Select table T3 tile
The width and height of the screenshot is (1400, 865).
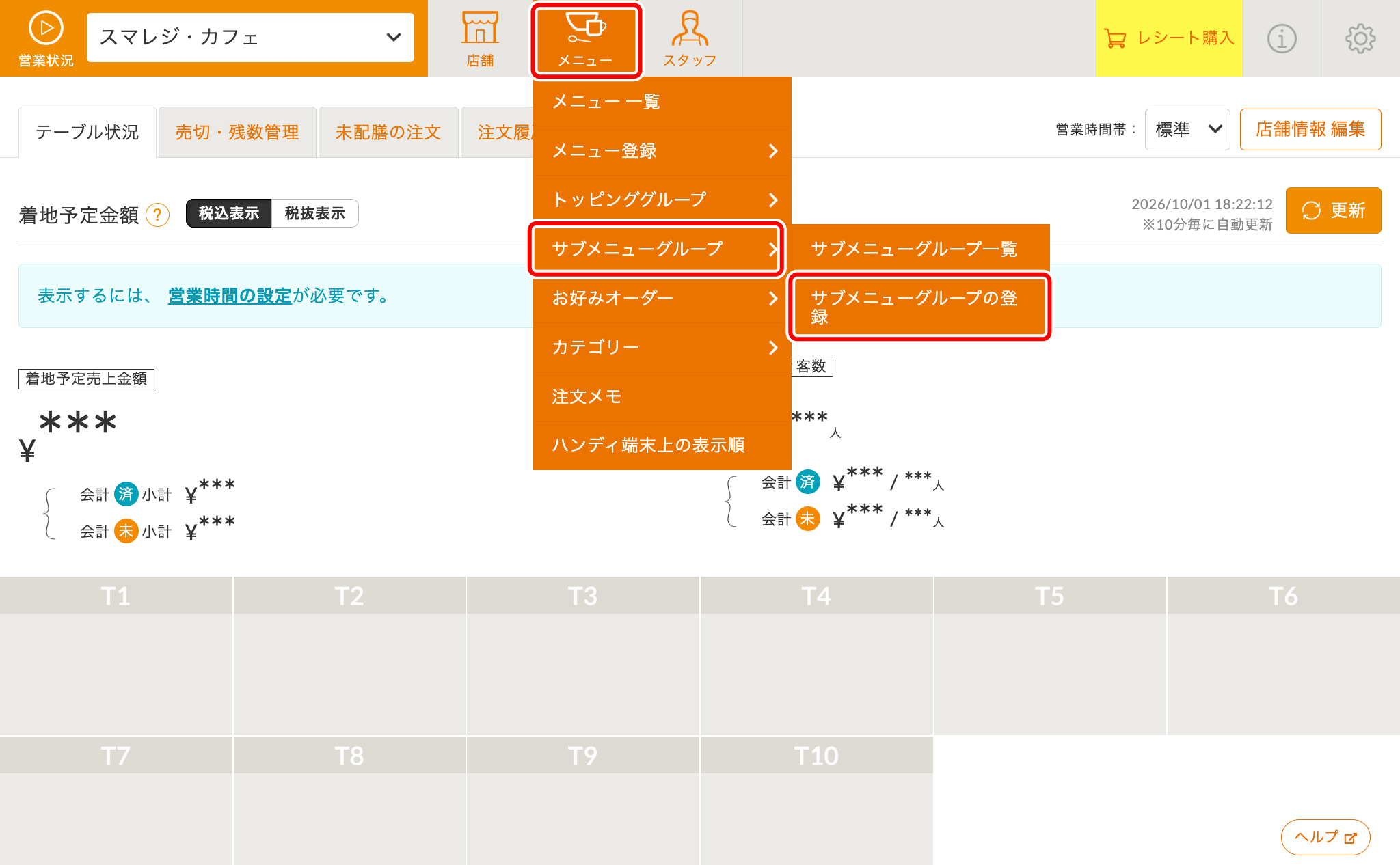click(582, 656)
